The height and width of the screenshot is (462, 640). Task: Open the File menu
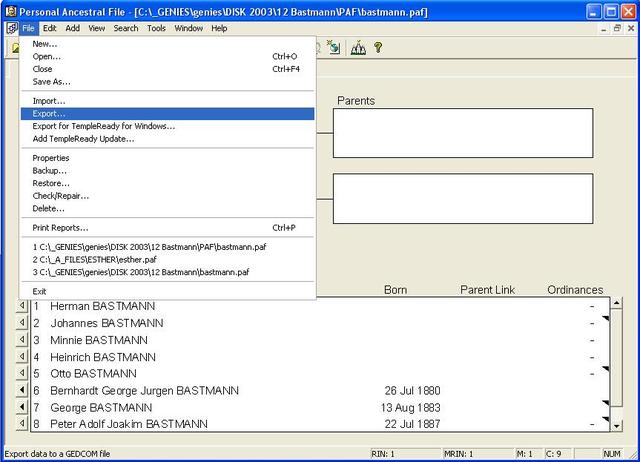click(x=28, y=28)
